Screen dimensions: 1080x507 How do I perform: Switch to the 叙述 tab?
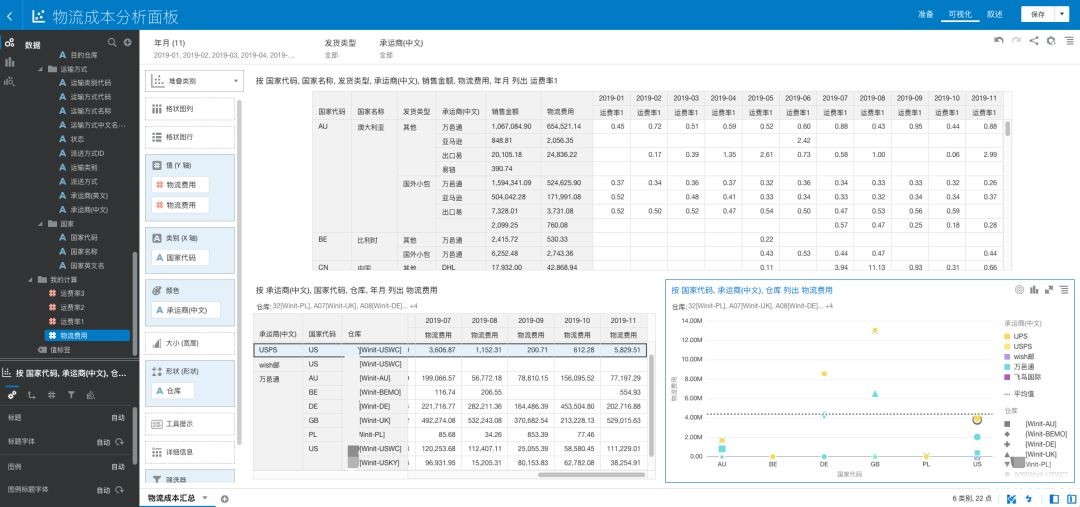coord(994,15)
